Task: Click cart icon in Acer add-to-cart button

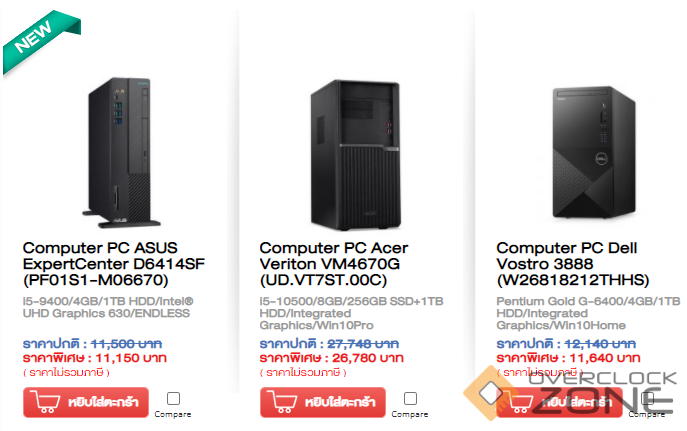Action: click(284, 403)
